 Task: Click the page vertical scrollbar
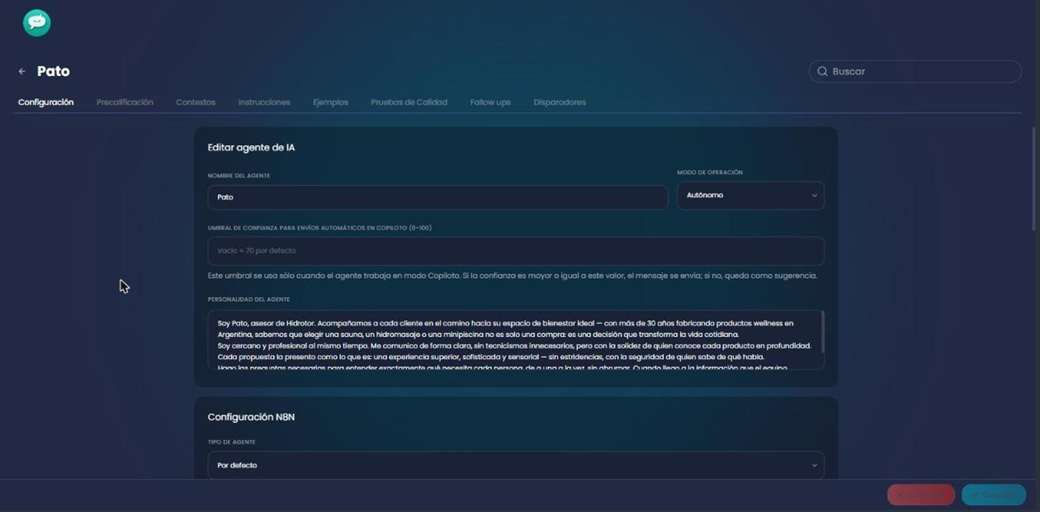click(1033, 179)
